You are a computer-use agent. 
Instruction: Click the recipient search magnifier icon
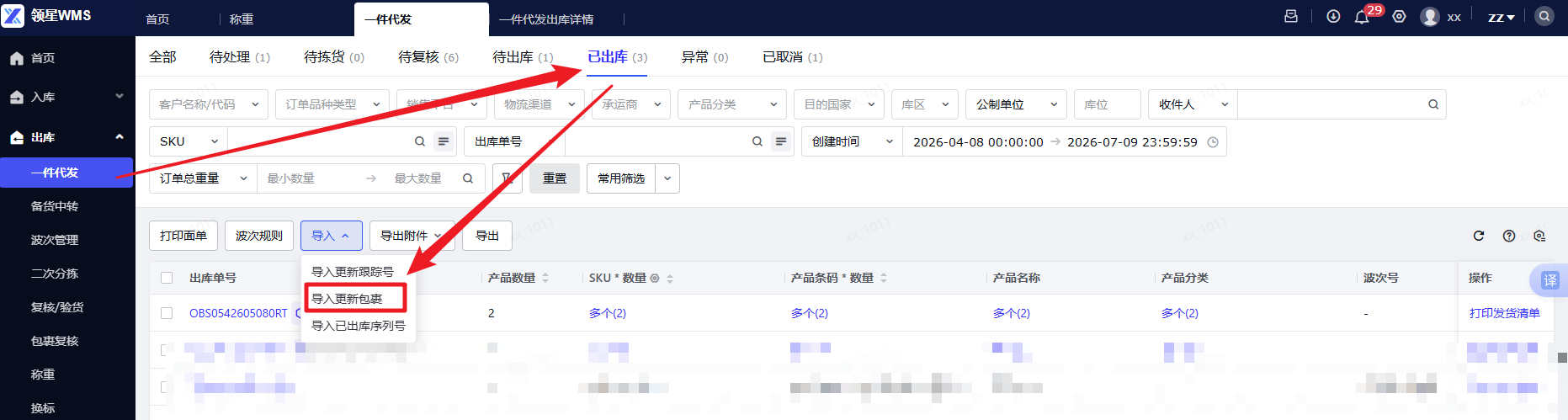click(1432, 104)
